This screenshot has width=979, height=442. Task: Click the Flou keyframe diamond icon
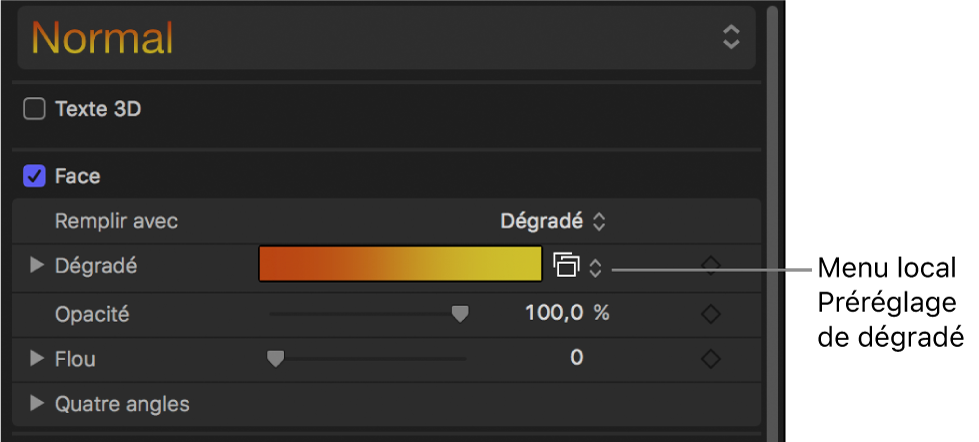pyautogui.click(x=710, y=358)
